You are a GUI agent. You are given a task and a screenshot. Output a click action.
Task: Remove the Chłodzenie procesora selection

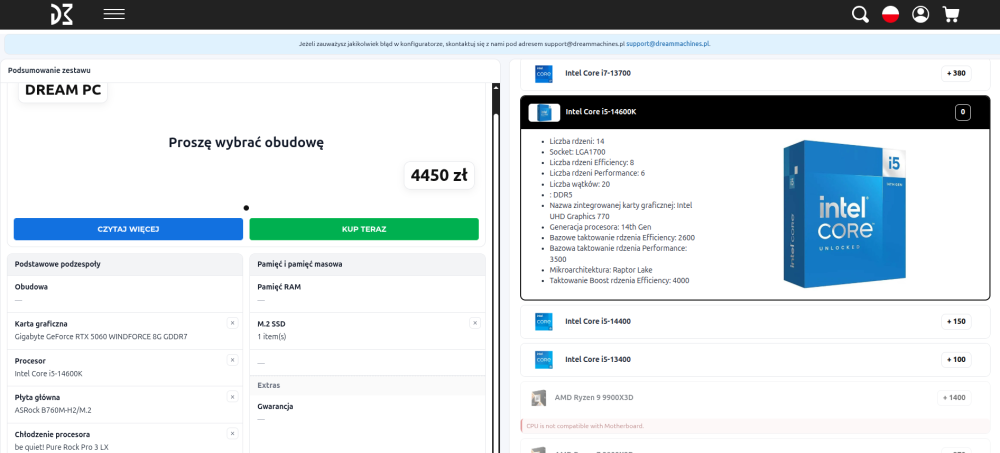232,434
